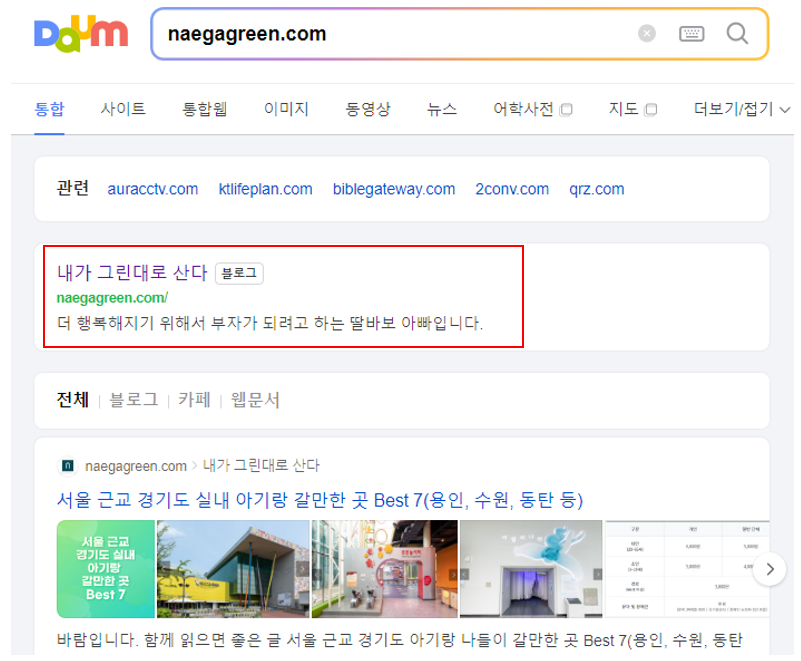Image resolution: width=801 pixels, height=661 pixels.
Task: Open the on-screen keyboard icon
Action: tap(690, 35)
